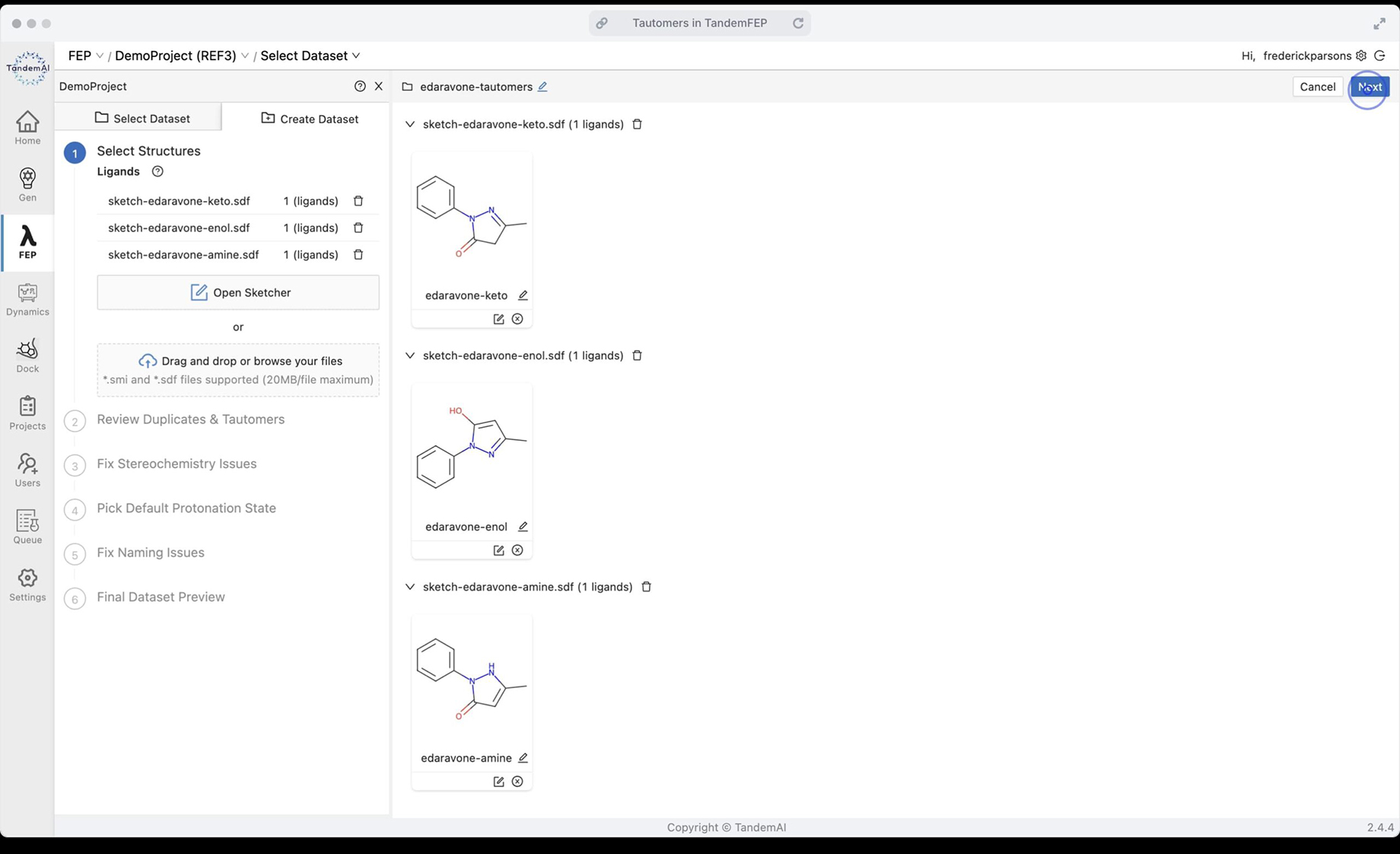Collapse the sketch-edaravone-amine.sdf group

410,587
